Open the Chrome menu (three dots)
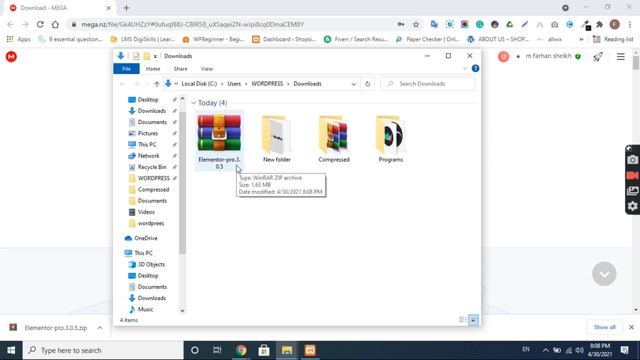The image size is (640, 360). coord(629,24)
